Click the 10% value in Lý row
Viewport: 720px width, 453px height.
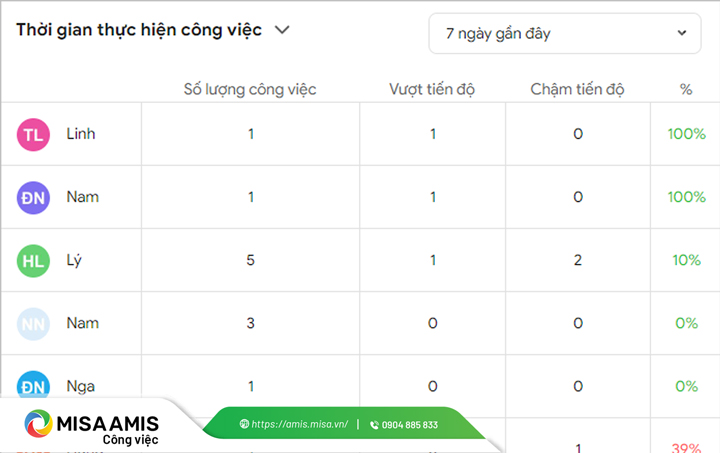[686, 260]
